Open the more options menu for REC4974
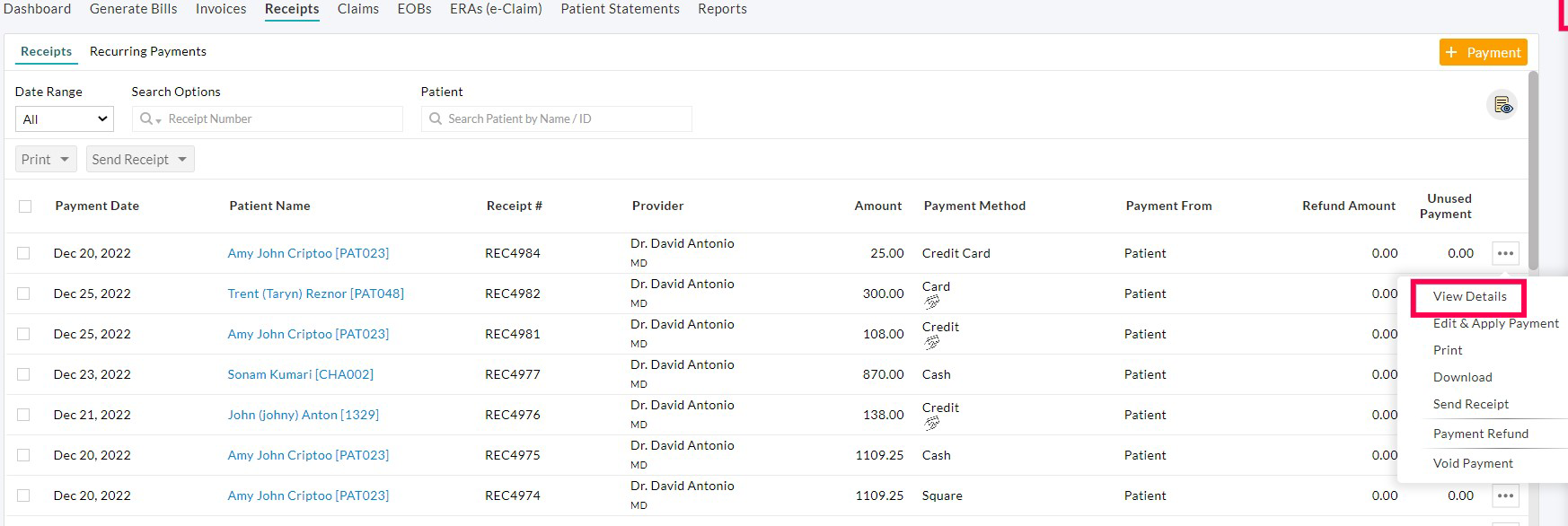The image size is (1568, 526). click(x=1505, y=495)
